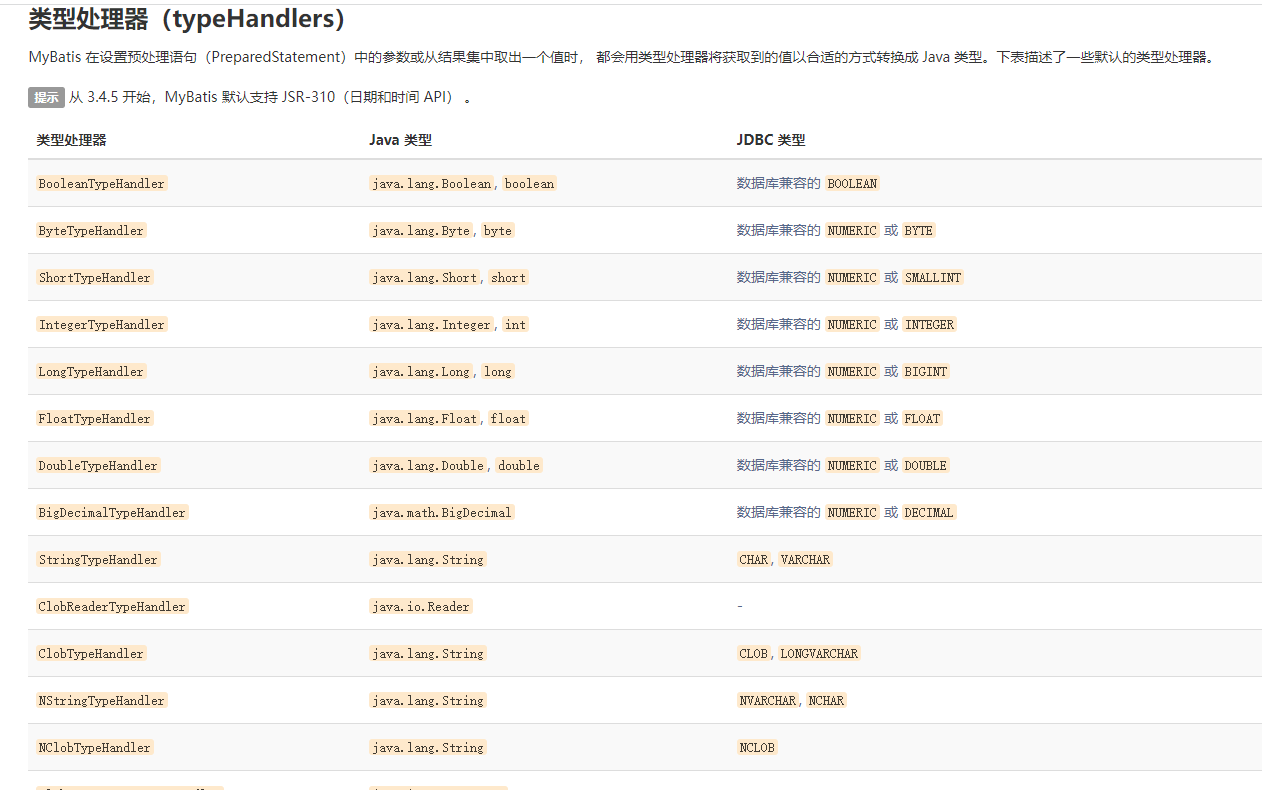The image size is (1262, 790).
Task: Select the NClobTypeHandler cell
Action: [x=95, y=747]
